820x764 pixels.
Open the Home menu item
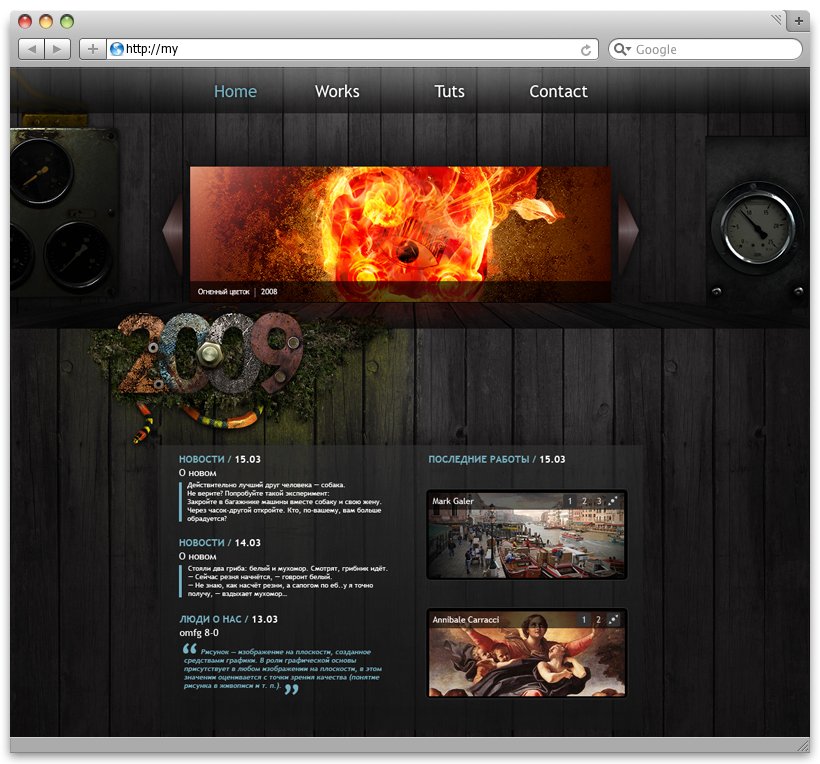point(235,92)
